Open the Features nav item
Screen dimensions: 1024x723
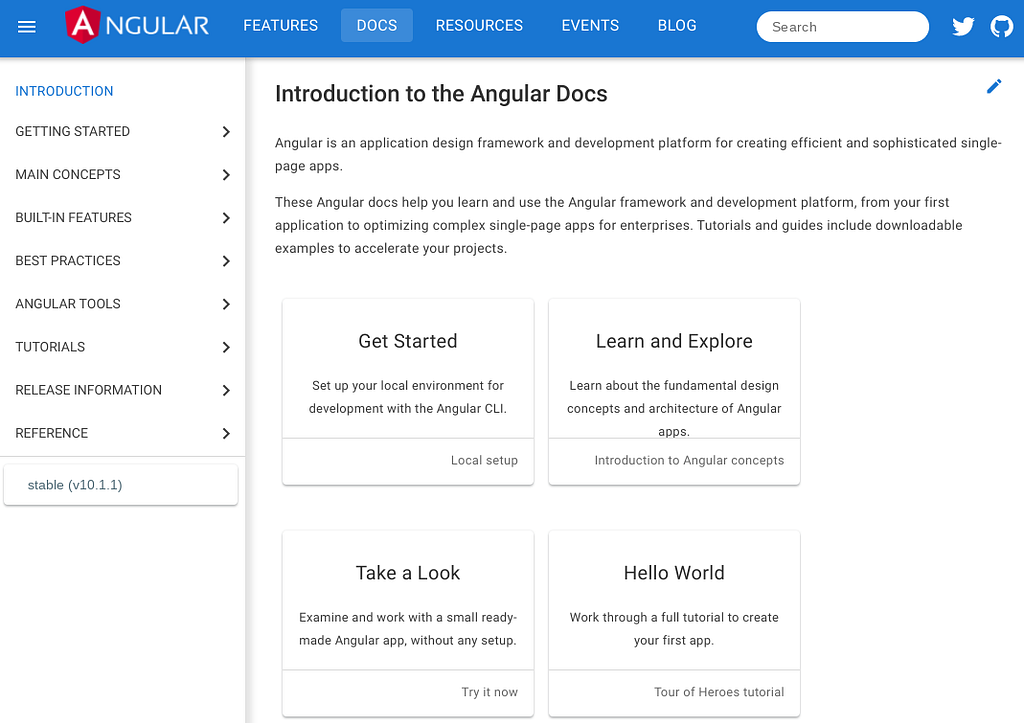tap(281, 25)
